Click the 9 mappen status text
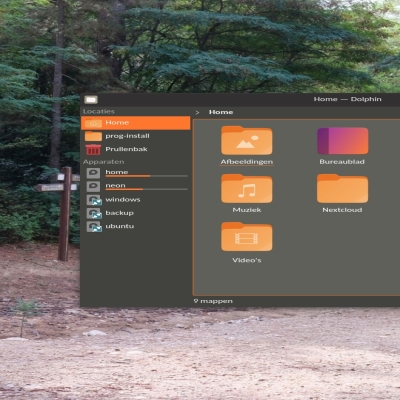 click(213, 301)
